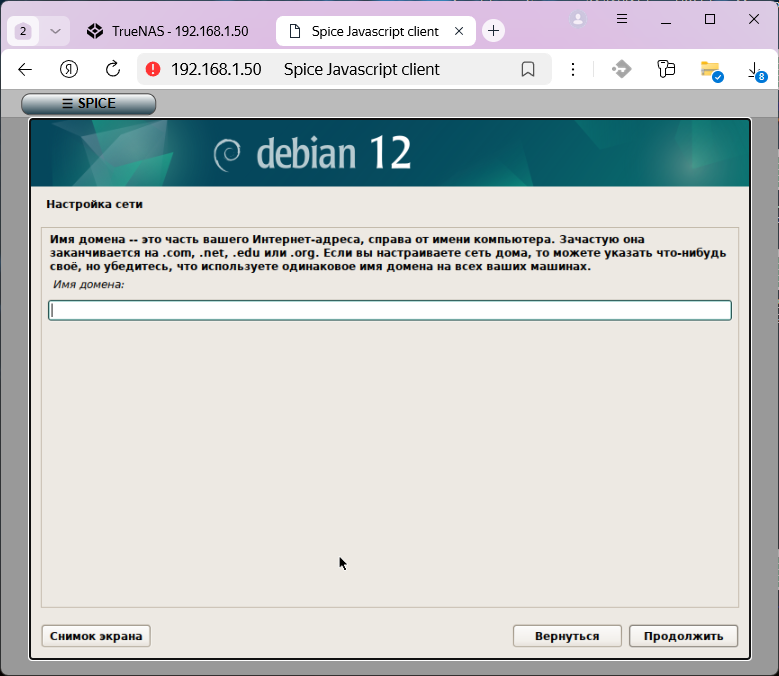The width and height of the screenshot is (779, 676).
Task: Close the Spice Javascript client tab
Action: [x=459, y=31]
